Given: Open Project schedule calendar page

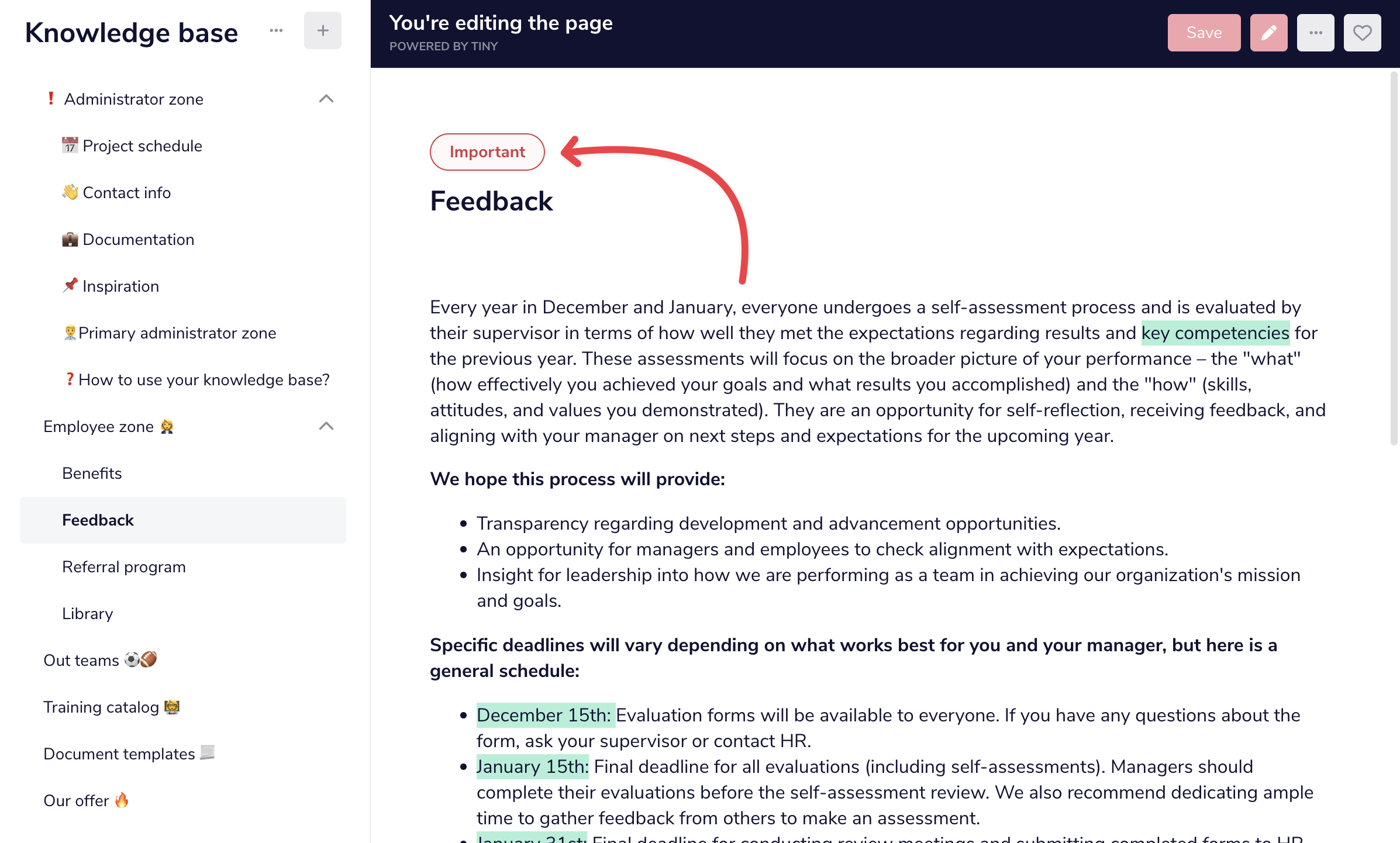Looking at the screenshot, I should (x=132, y=146).
